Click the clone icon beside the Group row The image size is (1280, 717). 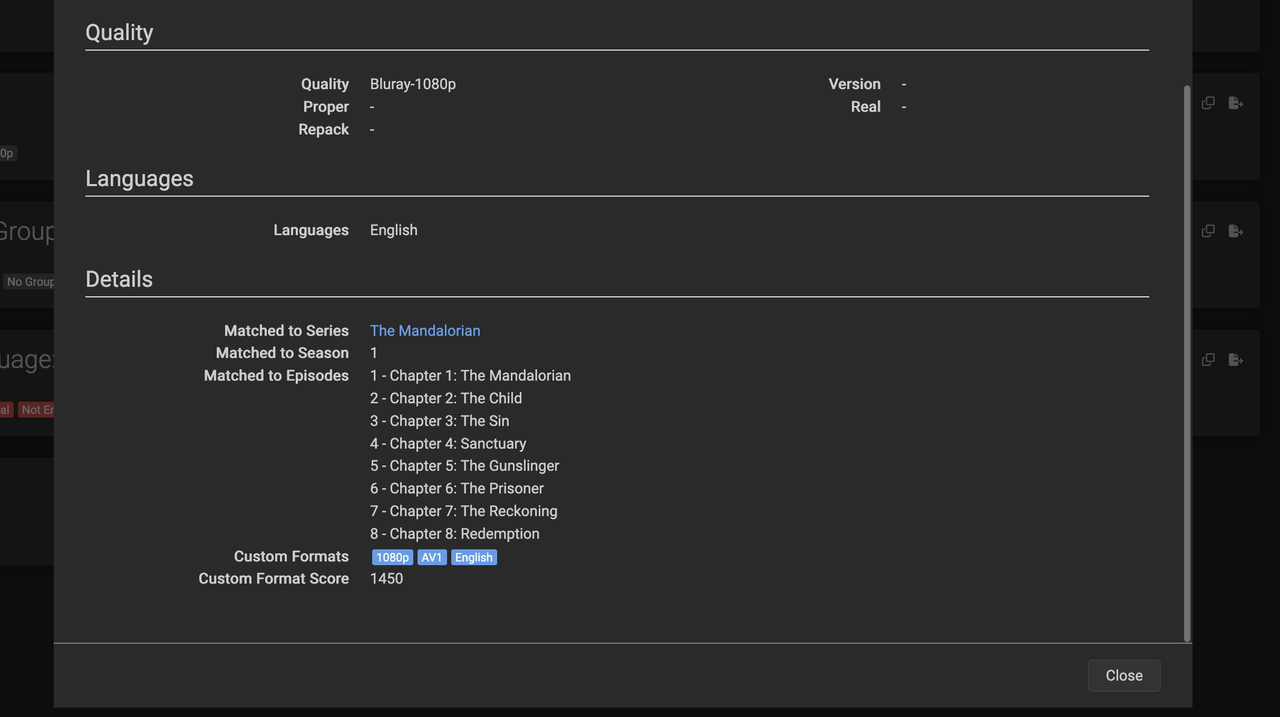1208,231
